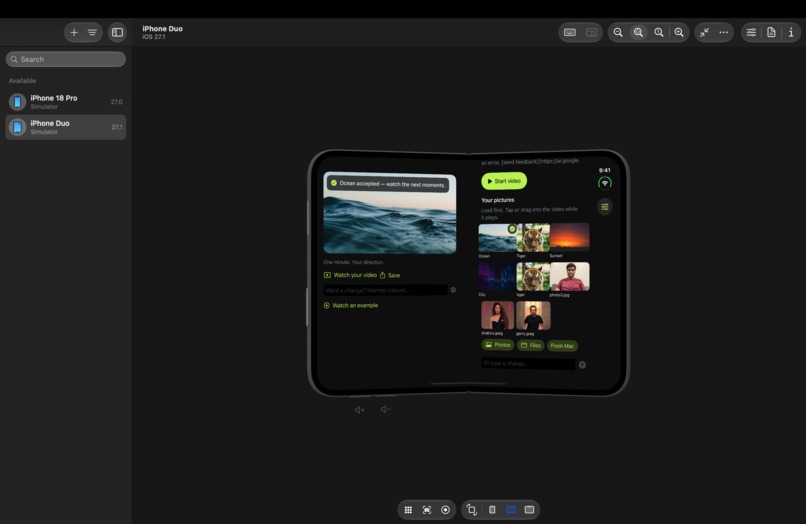Reset zoom to actual size magnifier
The width and height of the screenshot is (806, 524).
tap(658, 32)
